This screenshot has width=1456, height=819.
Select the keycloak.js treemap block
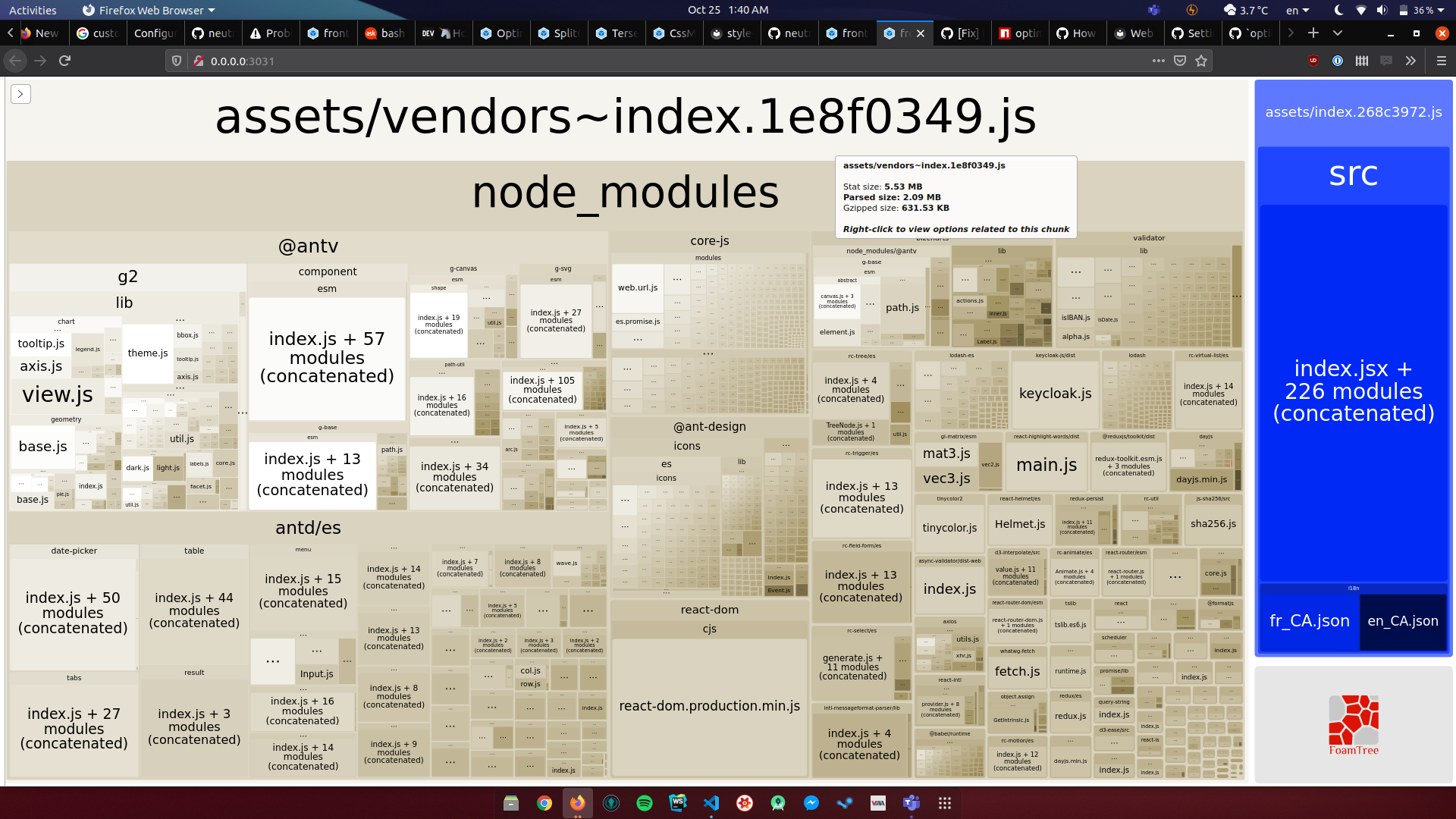tap(1055, 393)
